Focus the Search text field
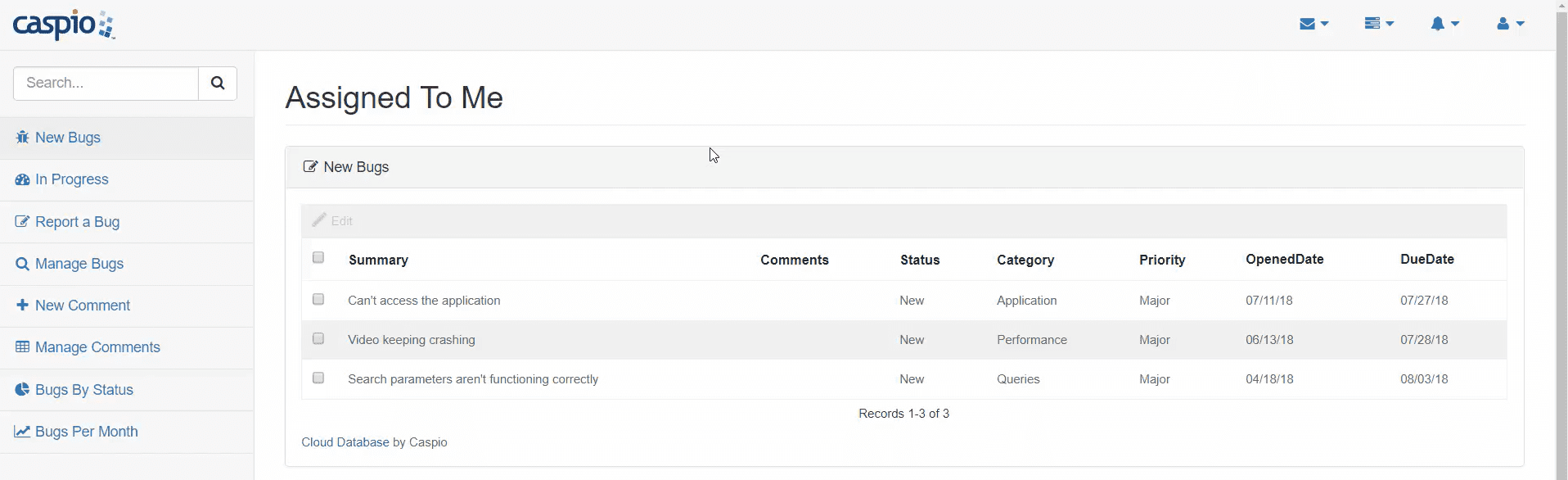The width and height of the screenshot is (1568, 480). (106, 84)
